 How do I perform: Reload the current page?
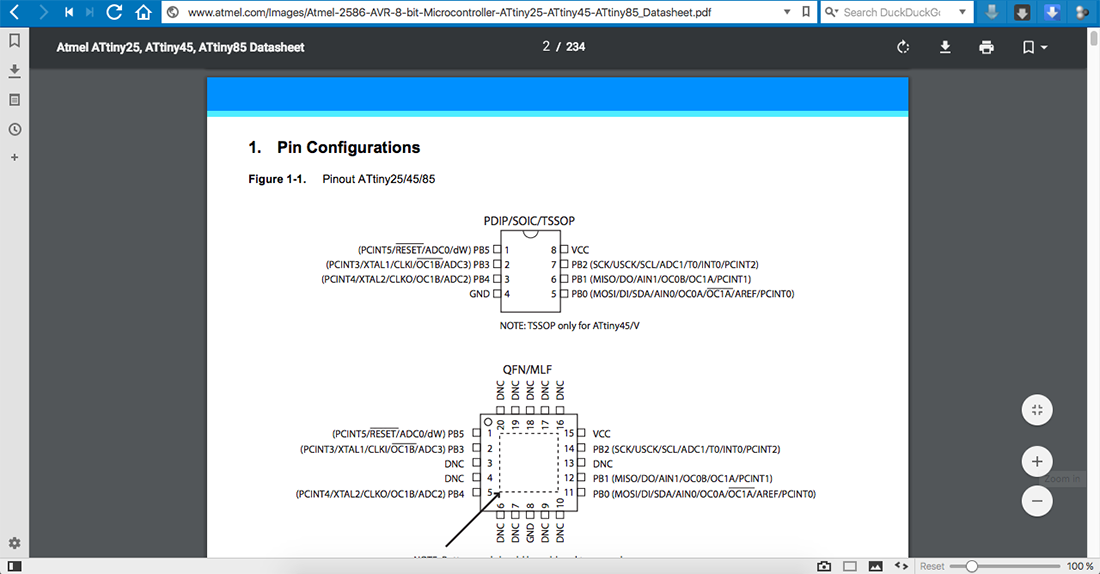(114, 12)
